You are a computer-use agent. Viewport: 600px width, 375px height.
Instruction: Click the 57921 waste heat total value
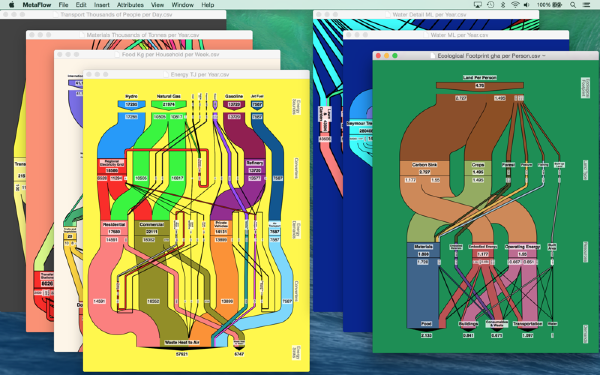[182, 354]
